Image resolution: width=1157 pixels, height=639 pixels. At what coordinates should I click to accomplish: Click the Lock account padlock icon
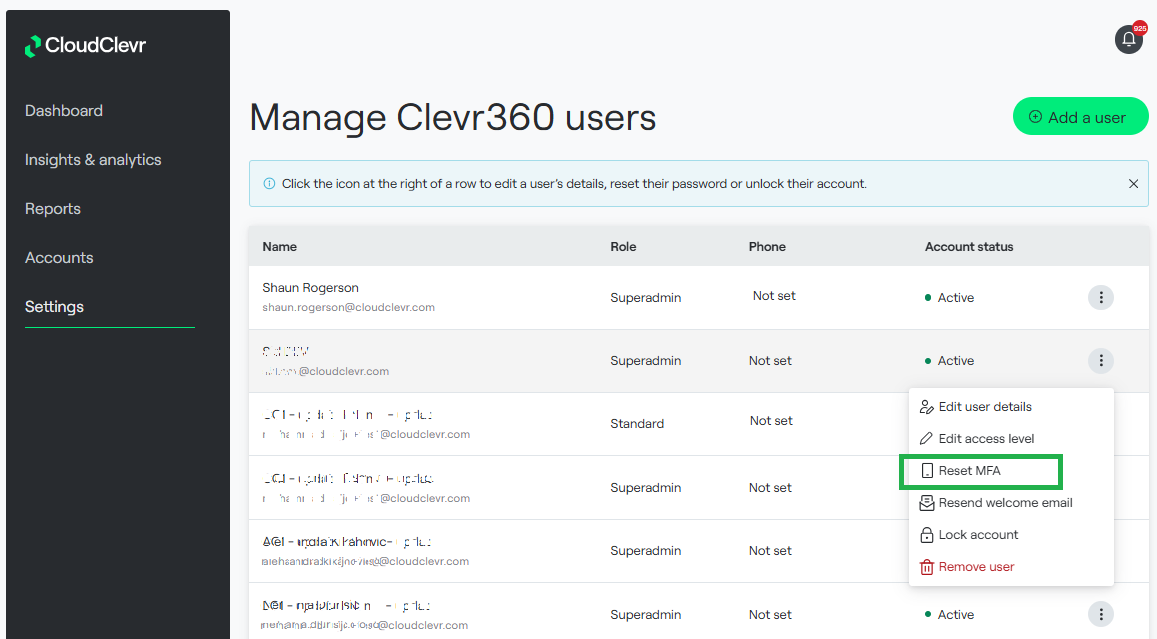927,535
